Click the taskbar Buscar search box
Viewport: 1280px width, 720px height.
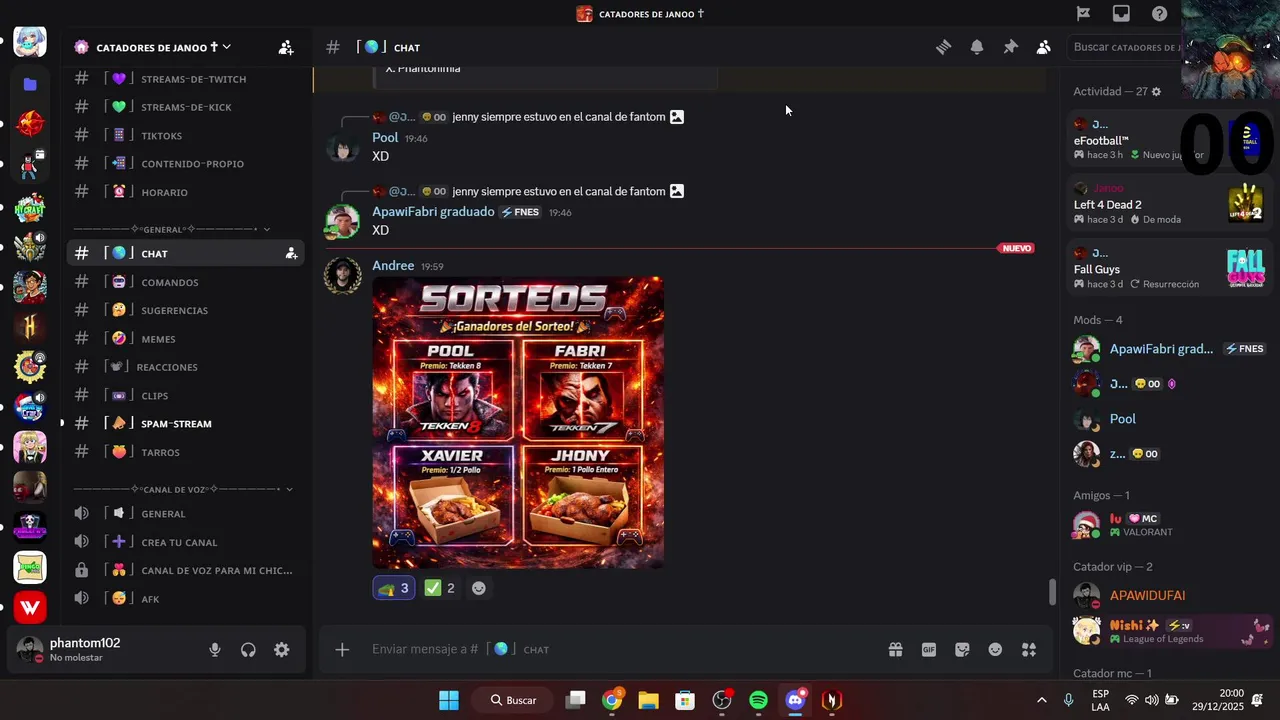pos(515,700)
